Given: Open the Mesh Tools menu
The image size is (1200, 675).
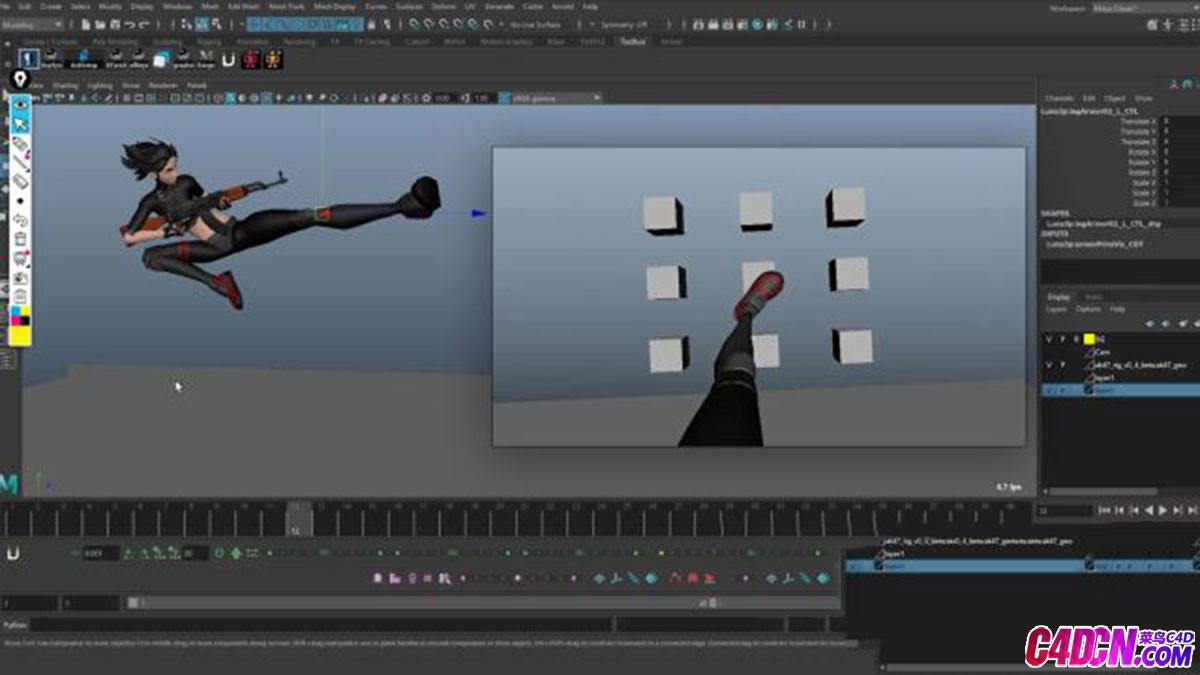Looking at the screenshot, I should coord(285,6).
